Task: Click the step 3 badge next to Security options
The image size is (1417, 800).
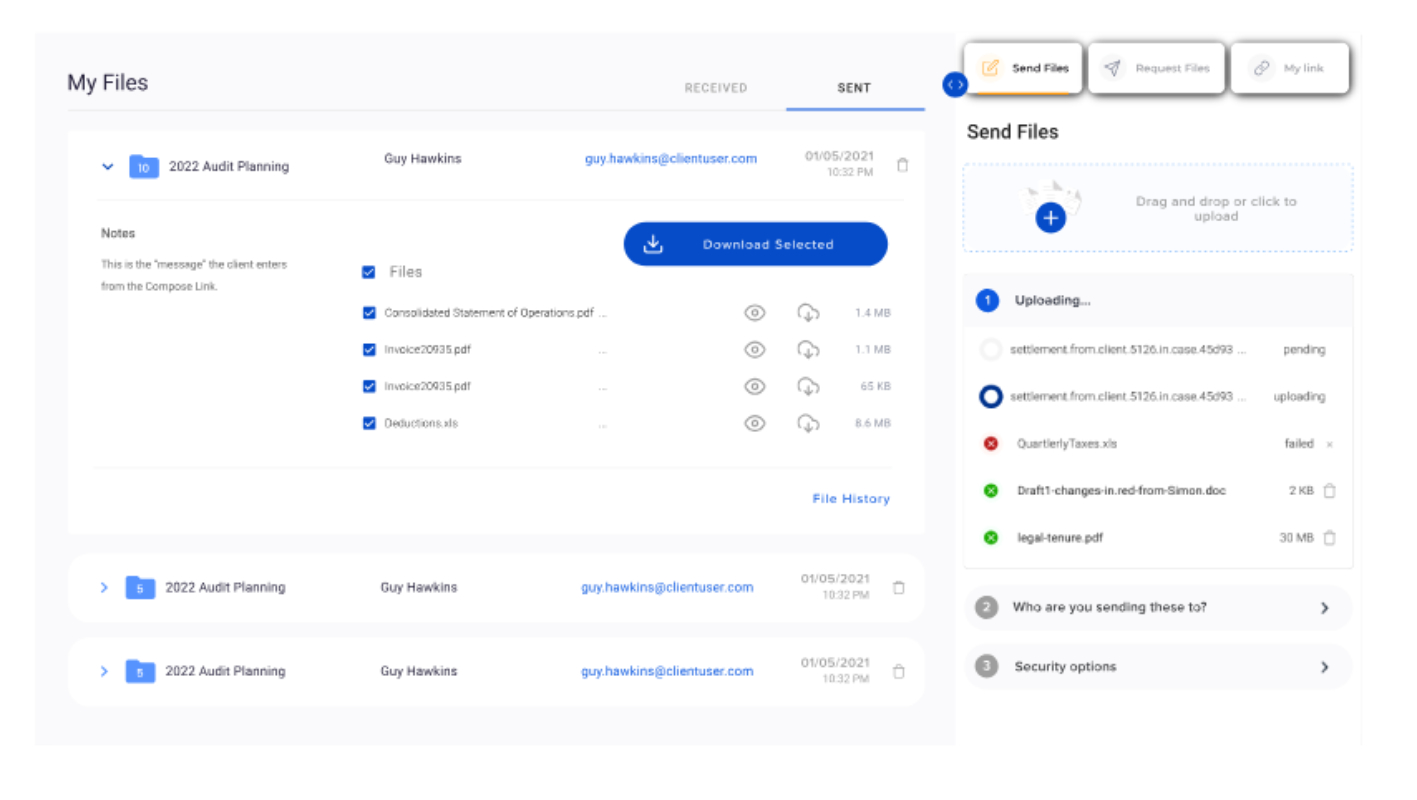Action: (987, 666)
